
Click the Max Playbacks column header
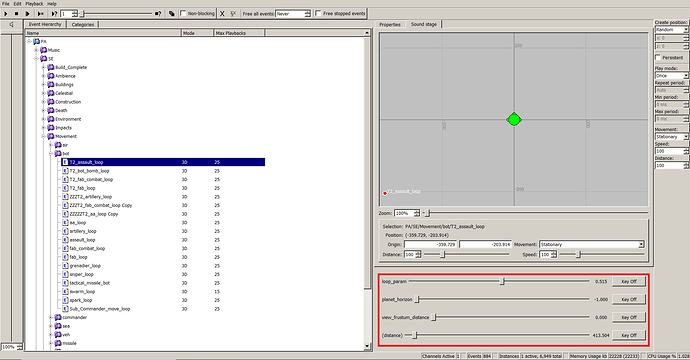point(239,33)
